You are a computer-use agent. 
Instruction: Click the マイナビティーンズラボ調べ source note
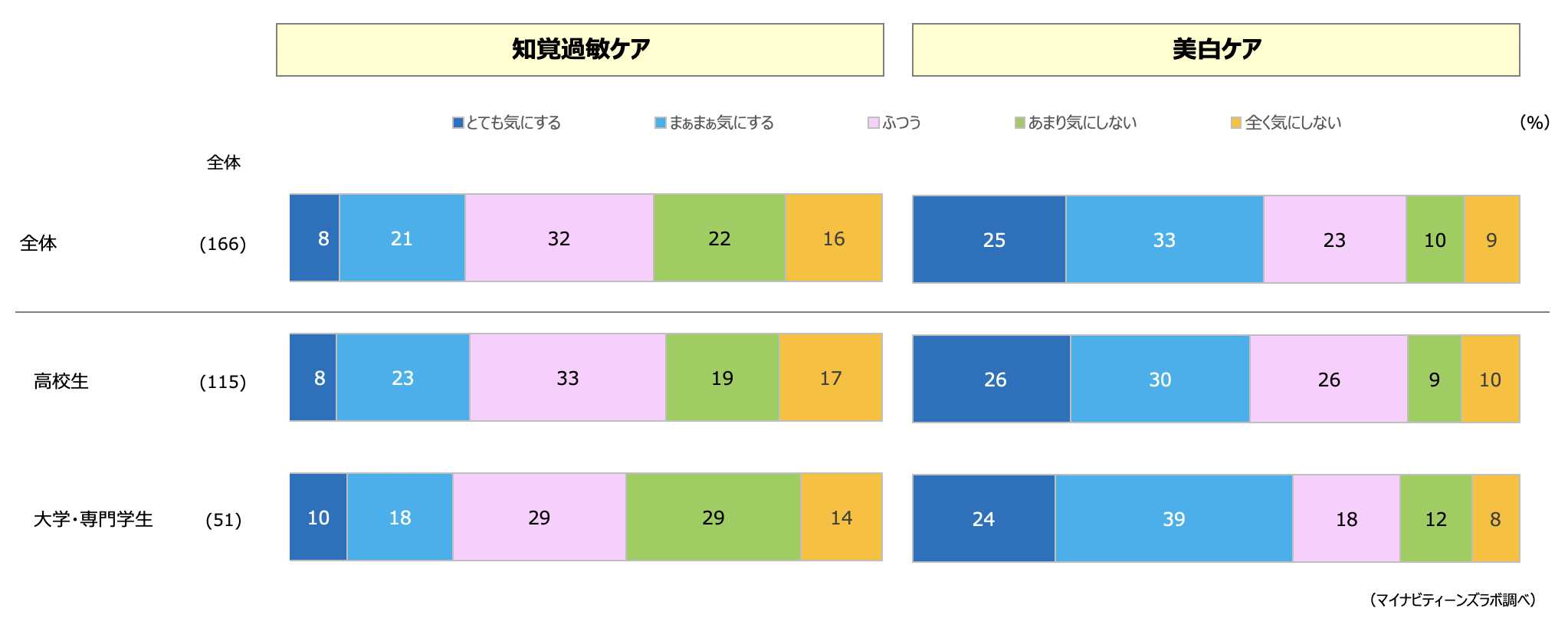[x=1453, y=600]
